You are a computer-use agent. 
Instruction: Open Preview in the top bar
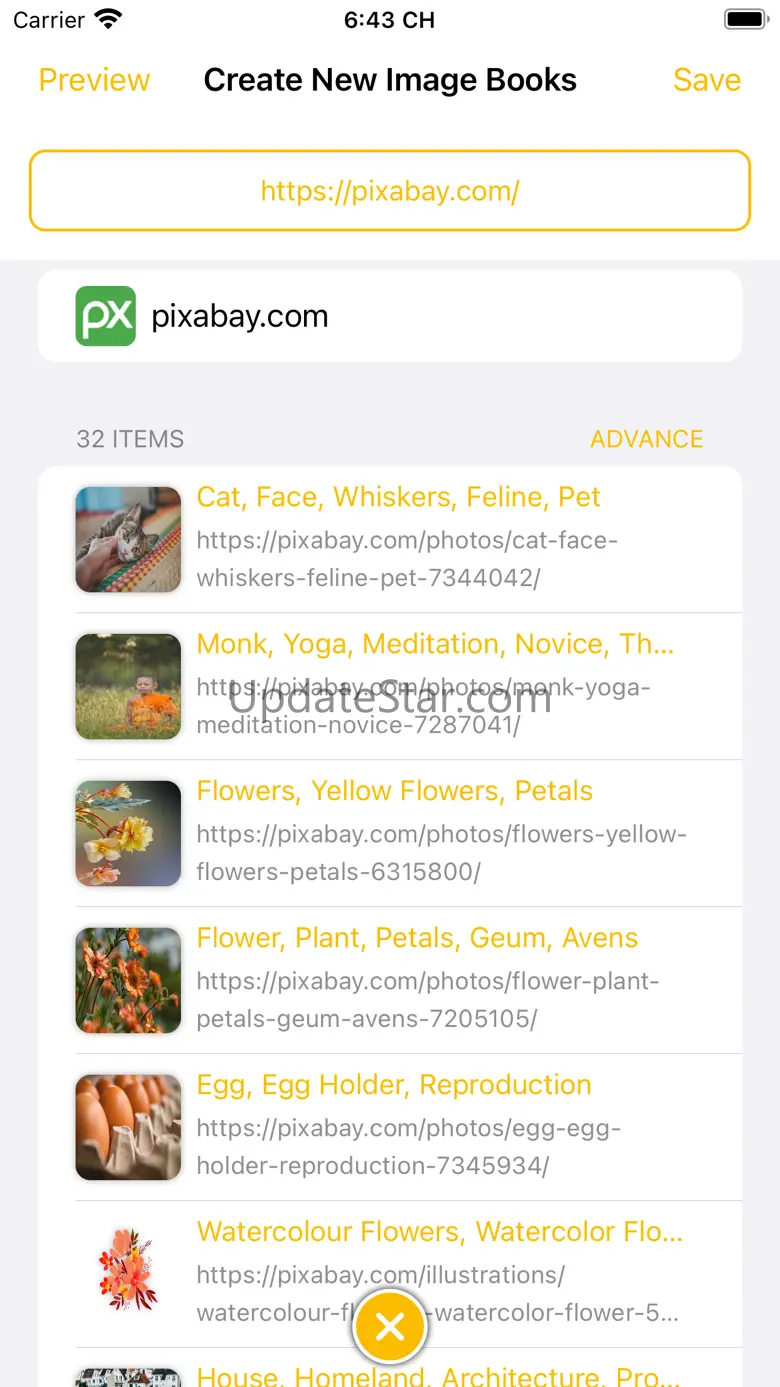(94, 80)
